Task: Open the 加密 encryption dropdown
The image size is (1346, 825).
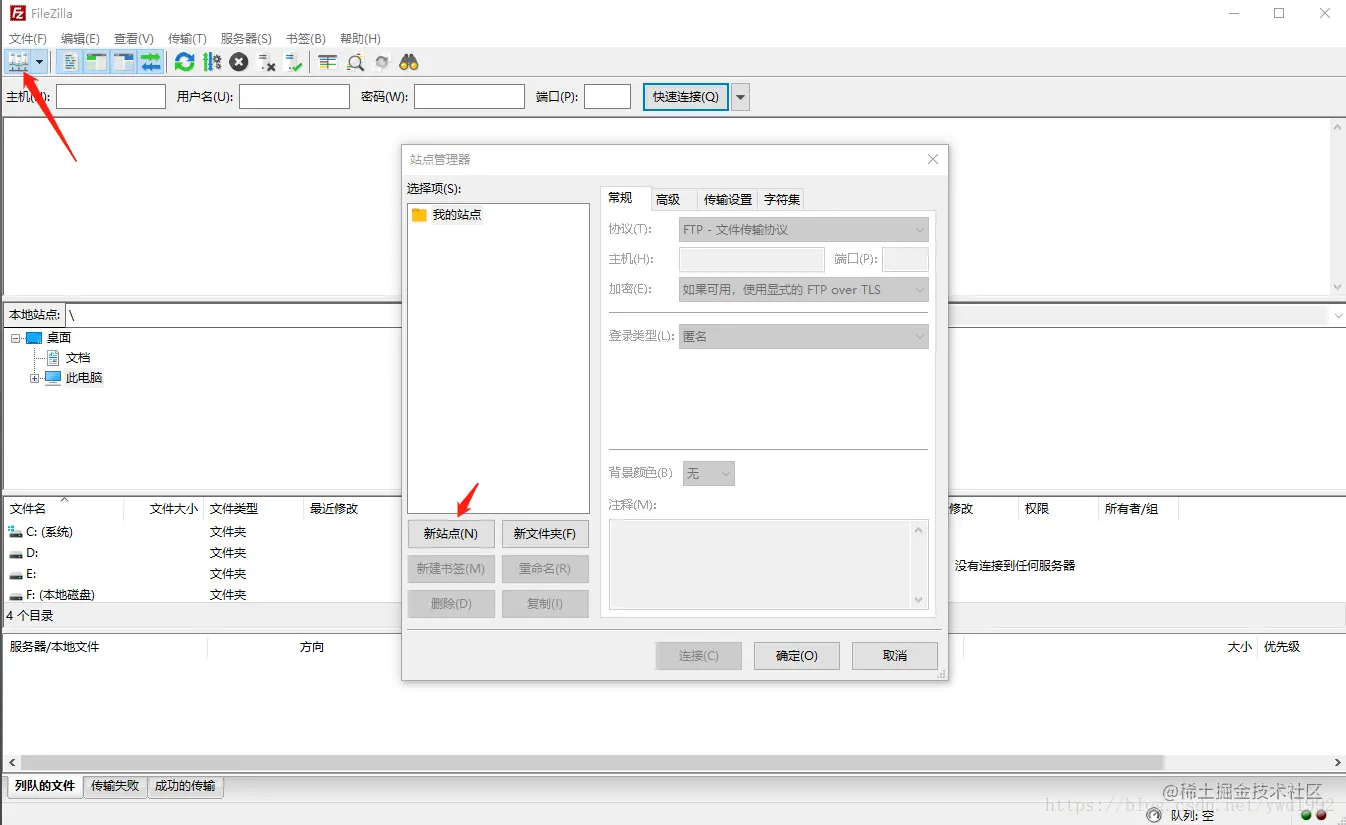Action: click(920, 290)
